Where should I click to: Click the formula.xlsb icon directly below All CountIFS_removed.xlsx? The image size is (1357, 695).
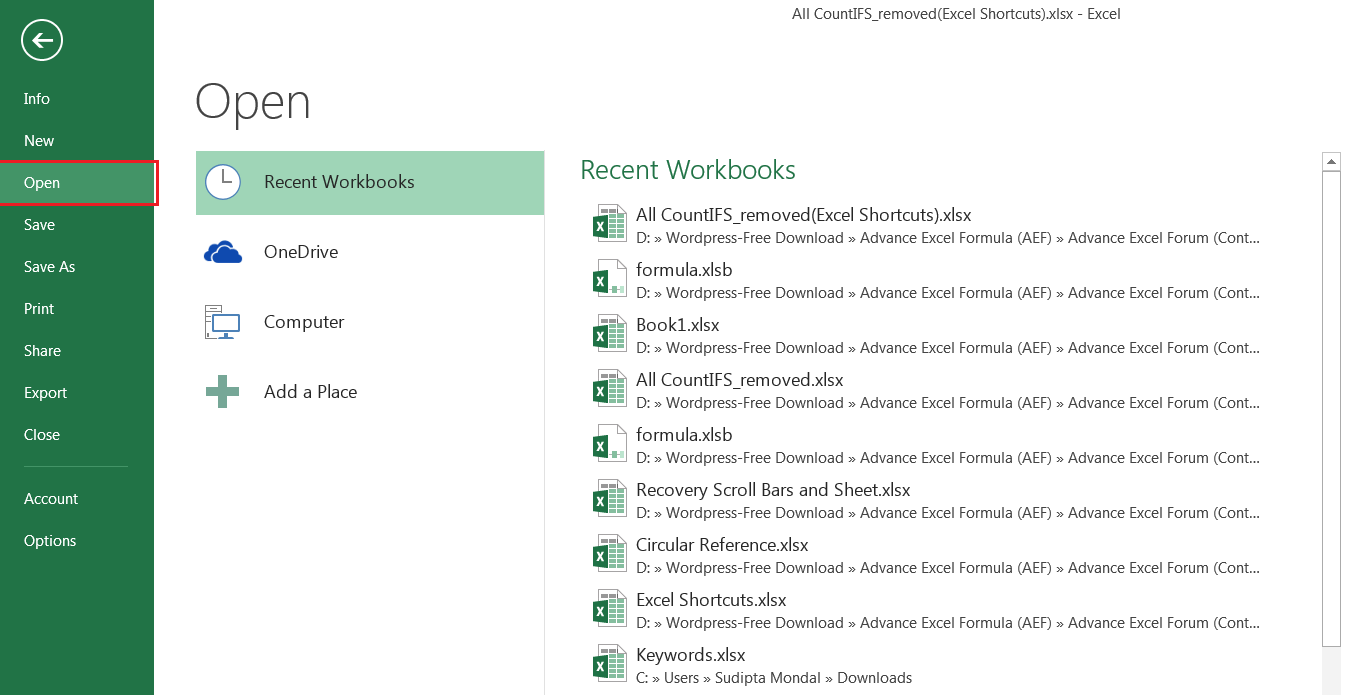pyautogui.click(x=610, y=445)
